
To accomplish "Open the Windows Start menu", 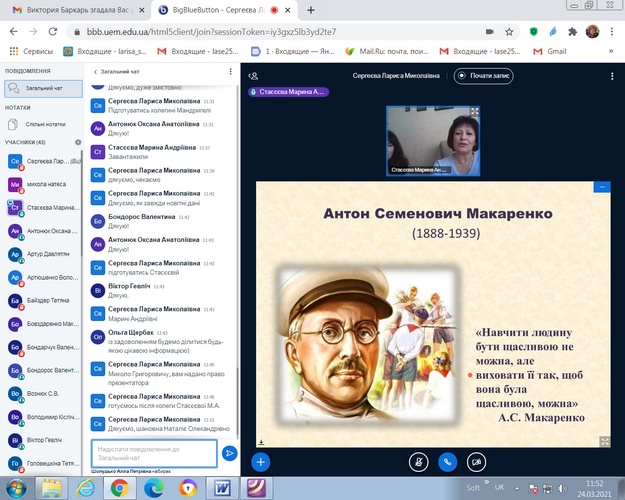I will pyautogui.click(x=15, y=488).
